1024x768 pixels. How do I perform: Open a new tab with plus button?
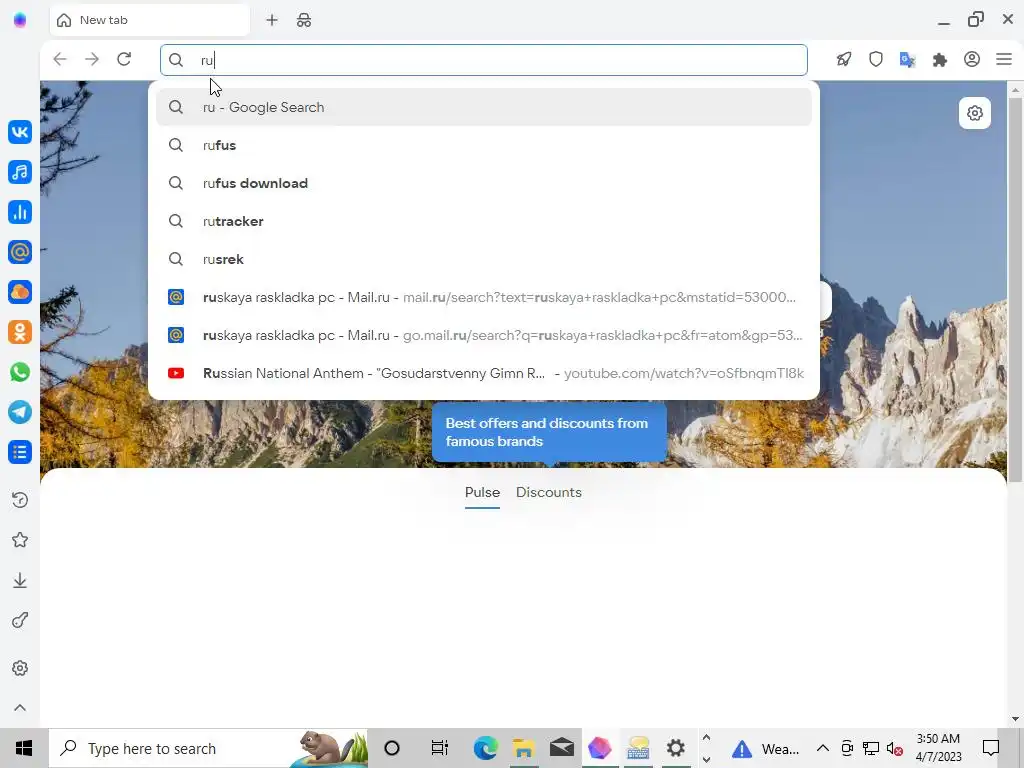272,20
